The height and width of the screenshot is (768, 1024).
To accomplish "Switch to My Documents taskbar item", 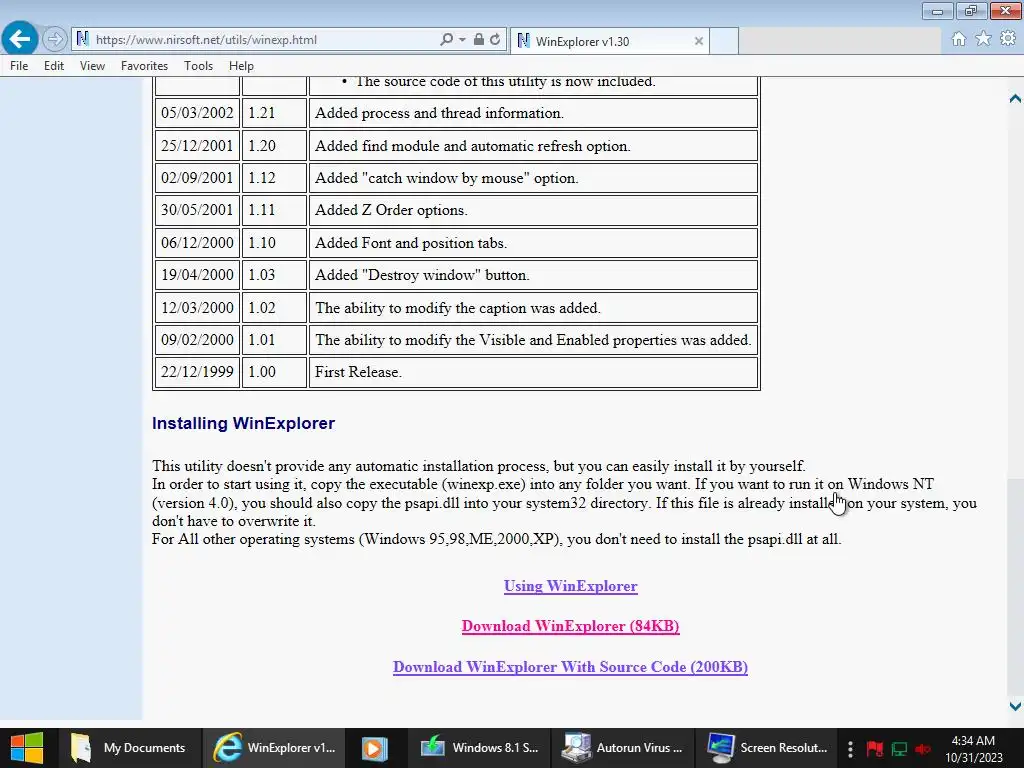I will [x=129, y=748].
